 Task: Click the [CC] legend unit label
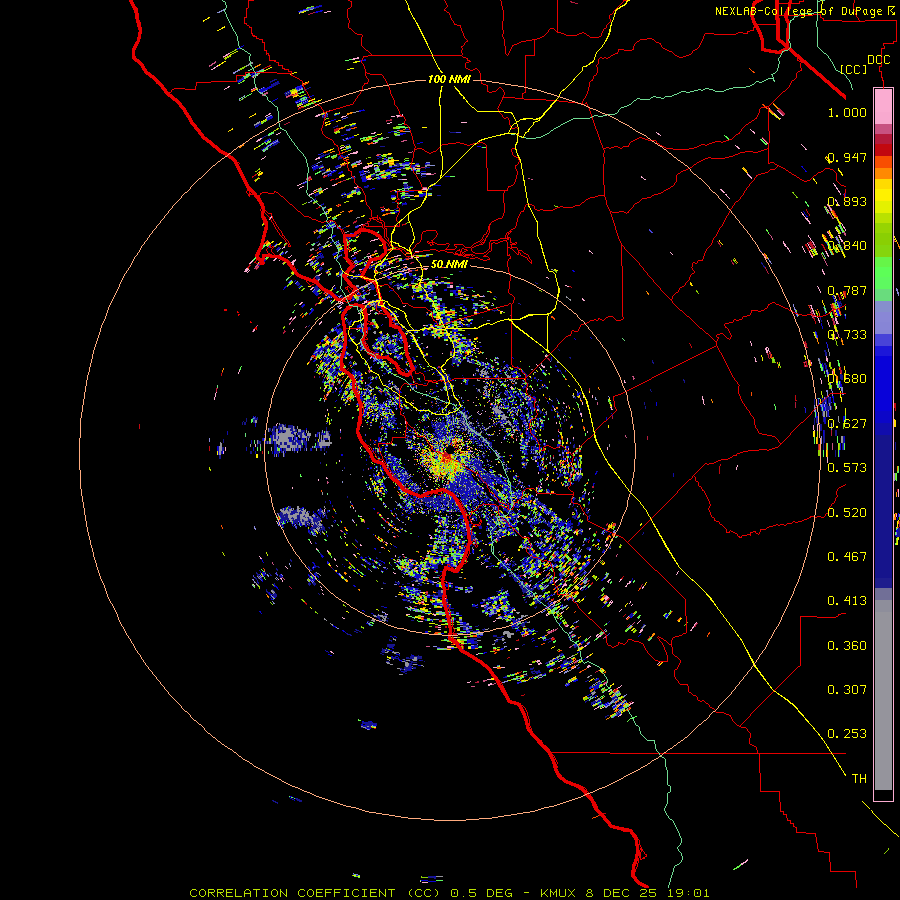(854, 69)
